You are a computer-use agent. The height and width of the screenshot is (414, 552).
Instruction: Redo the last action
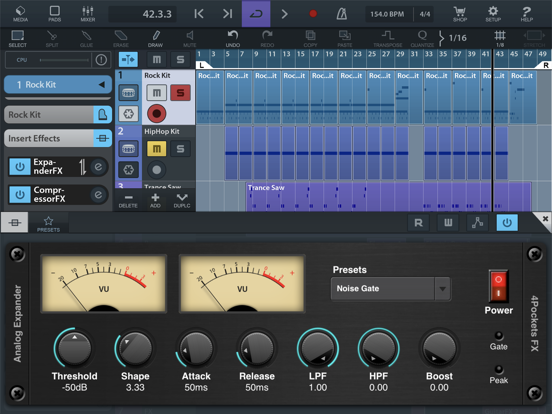[x=267, y=39]
